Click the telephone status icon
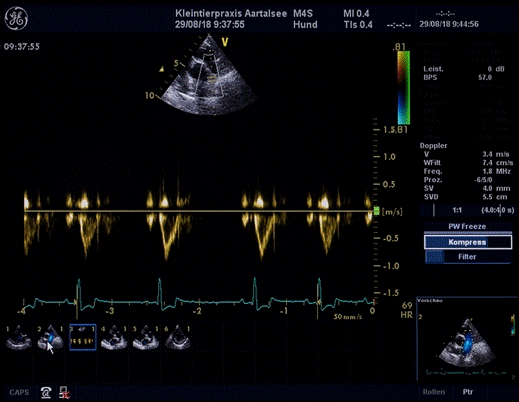 tap(46, 392)
